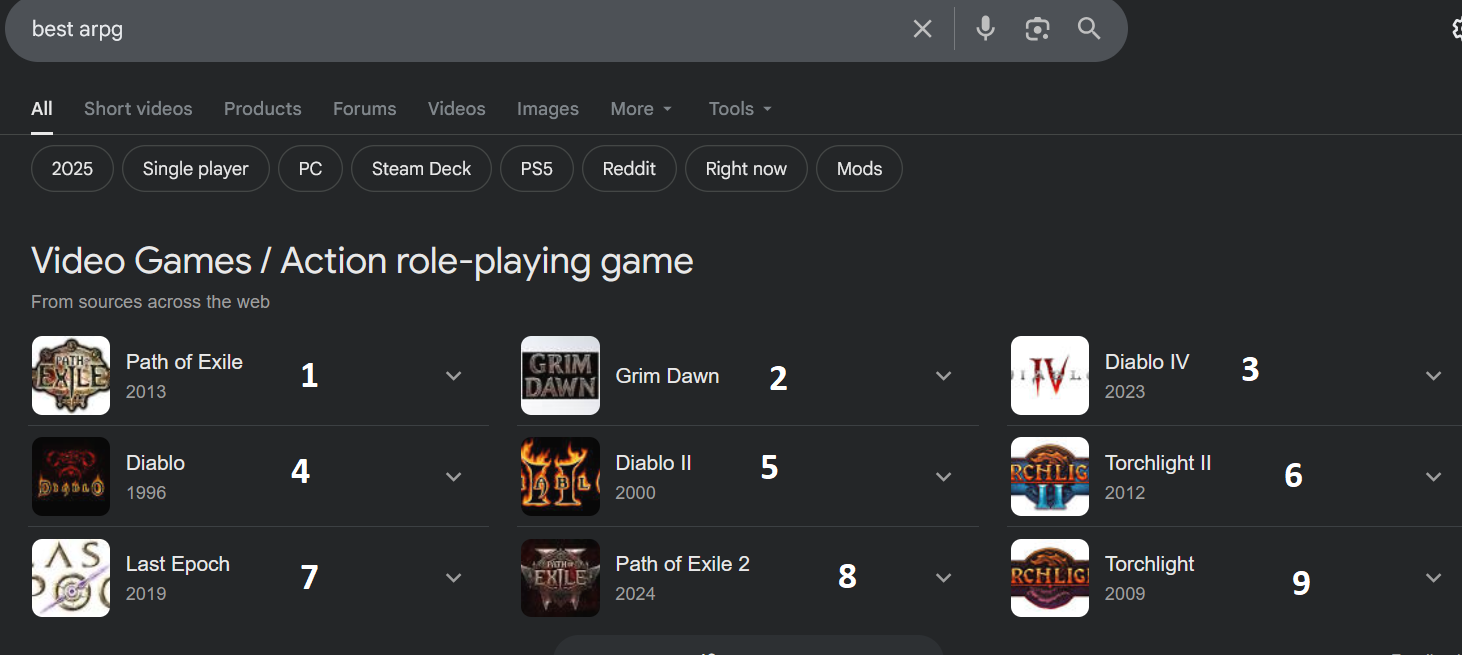Open the Last Epoch logo thumbnail
Image resolution: width=1462 pixels, height=655 pixels.
[71, 578]
